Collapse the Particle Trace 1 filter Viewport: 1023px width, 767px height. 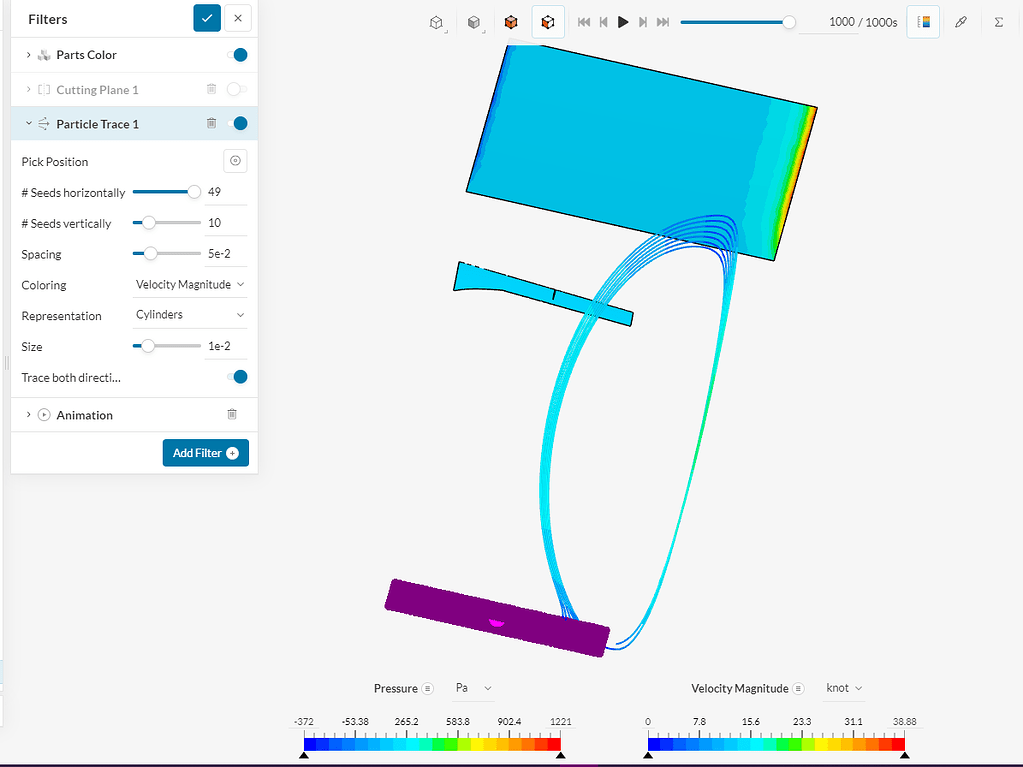pyautogui.click(x=27, y=123)
